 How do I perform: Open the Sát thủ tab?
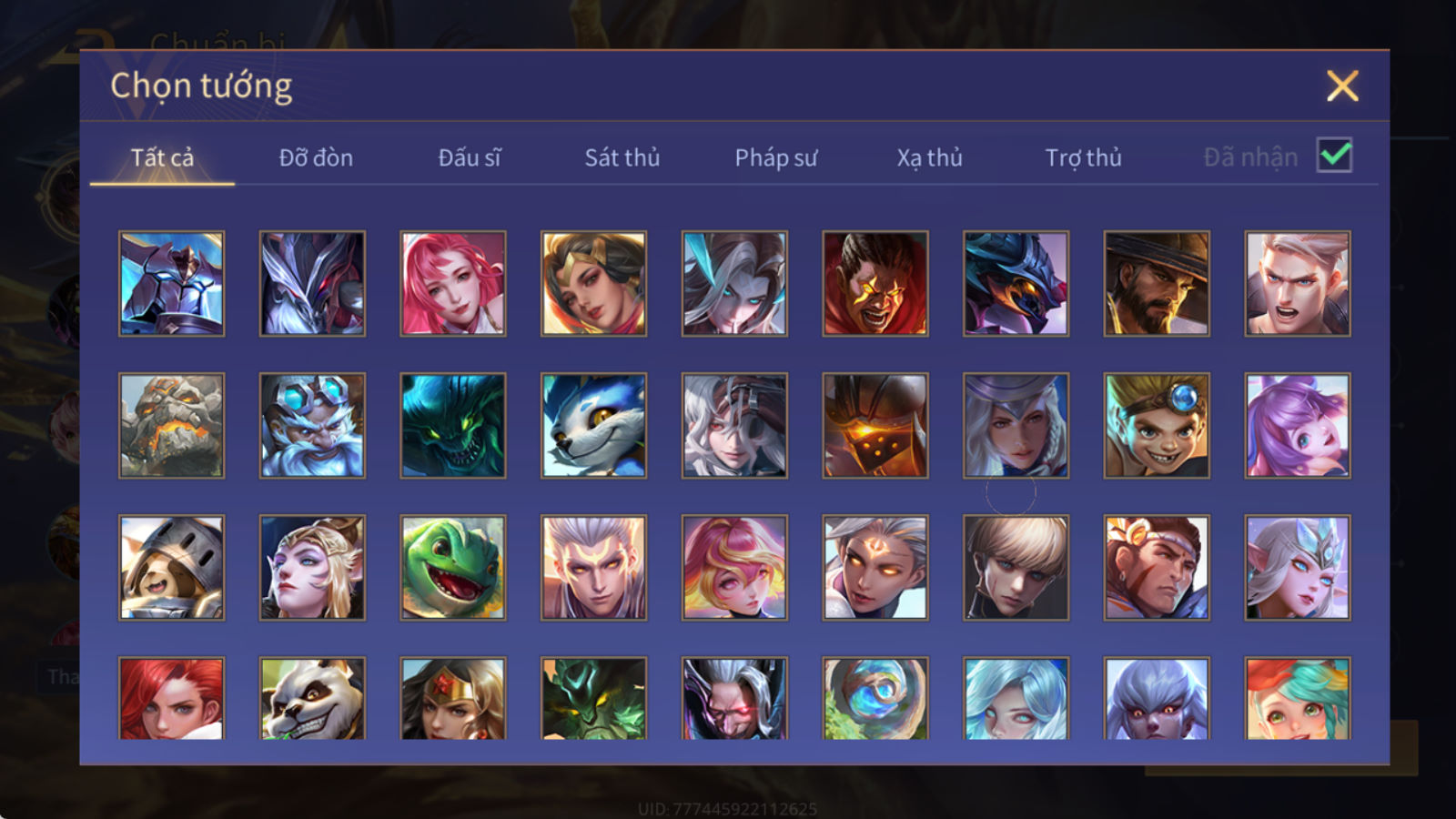click(622, 157)
